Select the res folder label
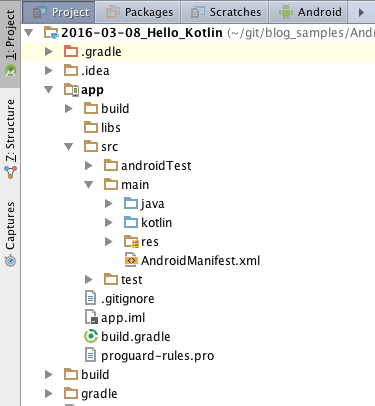Viewport: 375px width, 406px height. tap(150, 242)
